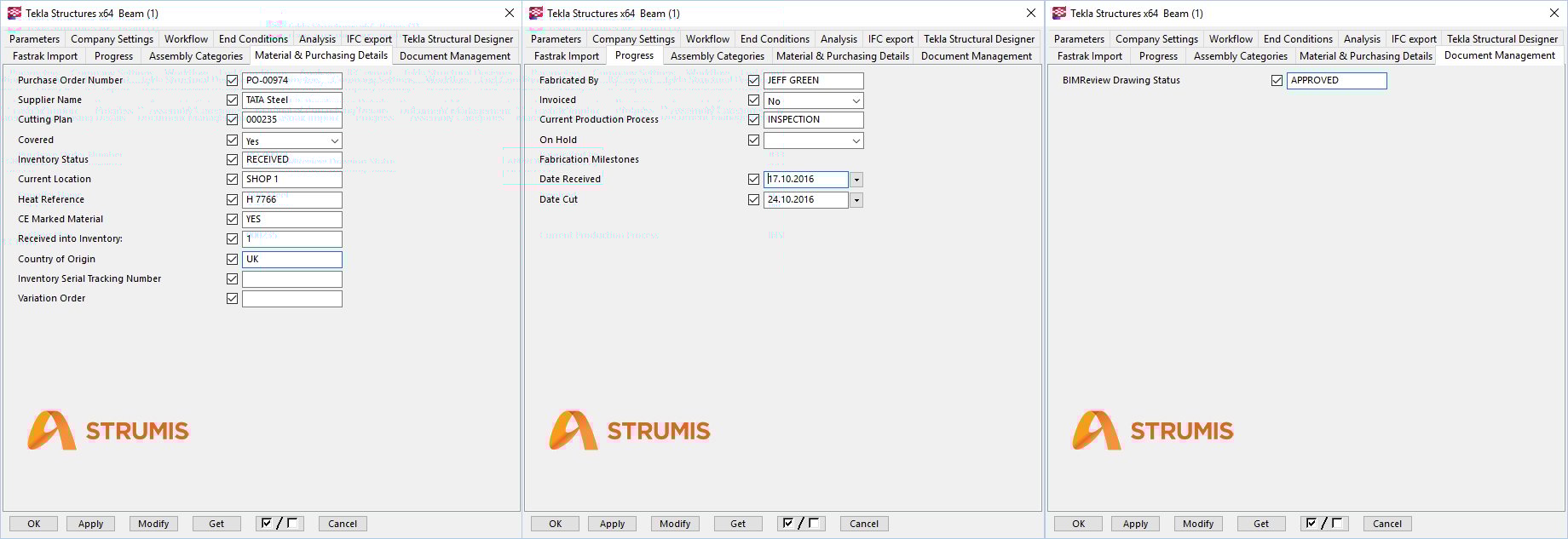Close the left Beam (1) window
This screenshot has width=1568, height=539.
point(510,13)
